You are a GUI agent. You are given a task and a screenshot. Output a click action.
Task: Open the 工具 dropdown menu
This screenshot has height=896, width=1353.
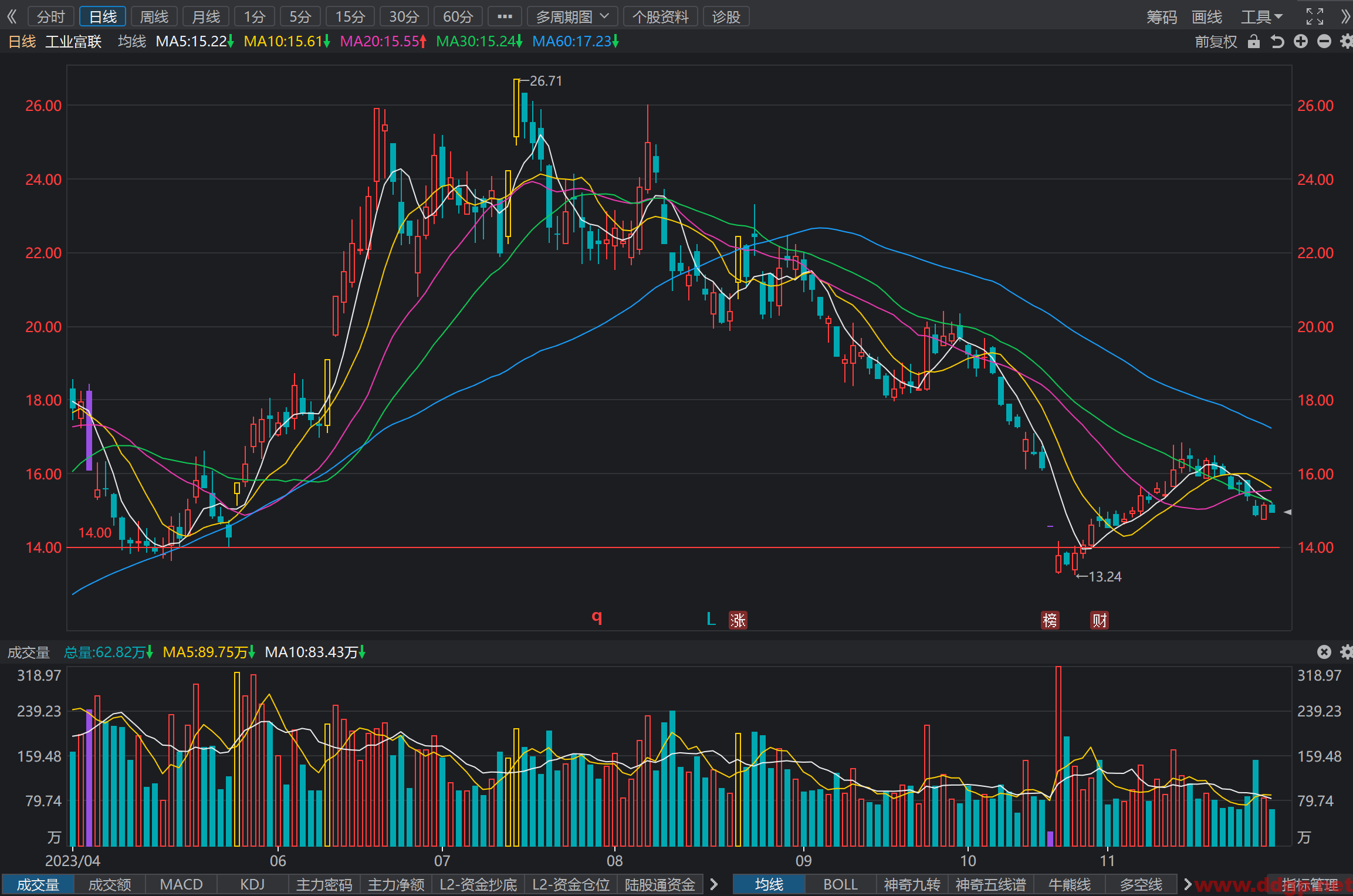pos(1261,16)
